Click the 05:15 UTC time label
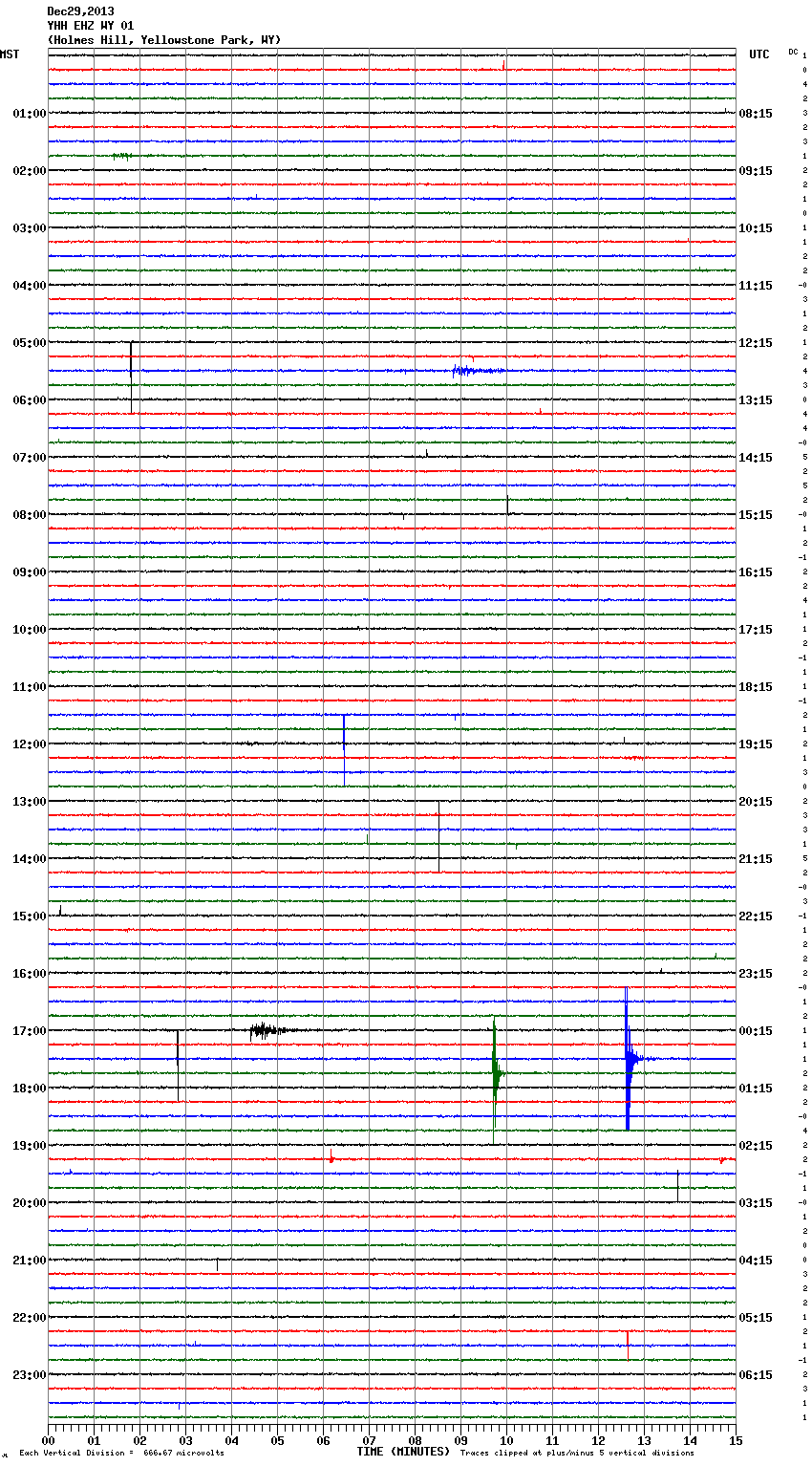The width and height of the screenshot is (812, 1466). 756,1318
